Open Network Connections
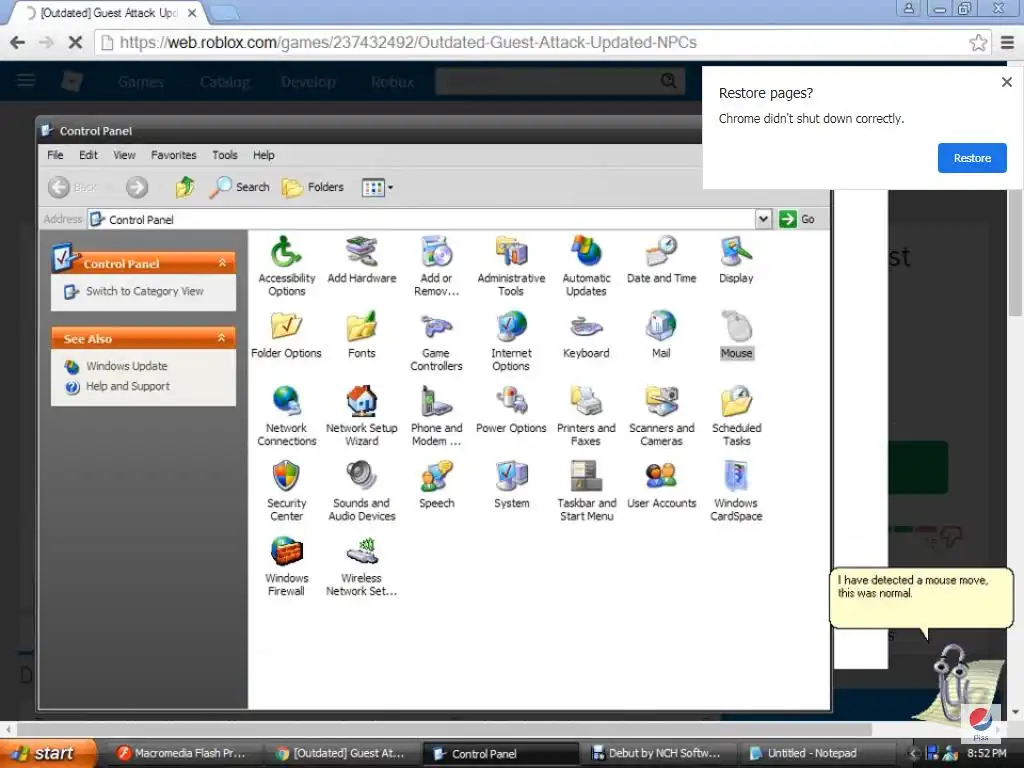This screenshot has height=768, width=1024. point(286,416)
